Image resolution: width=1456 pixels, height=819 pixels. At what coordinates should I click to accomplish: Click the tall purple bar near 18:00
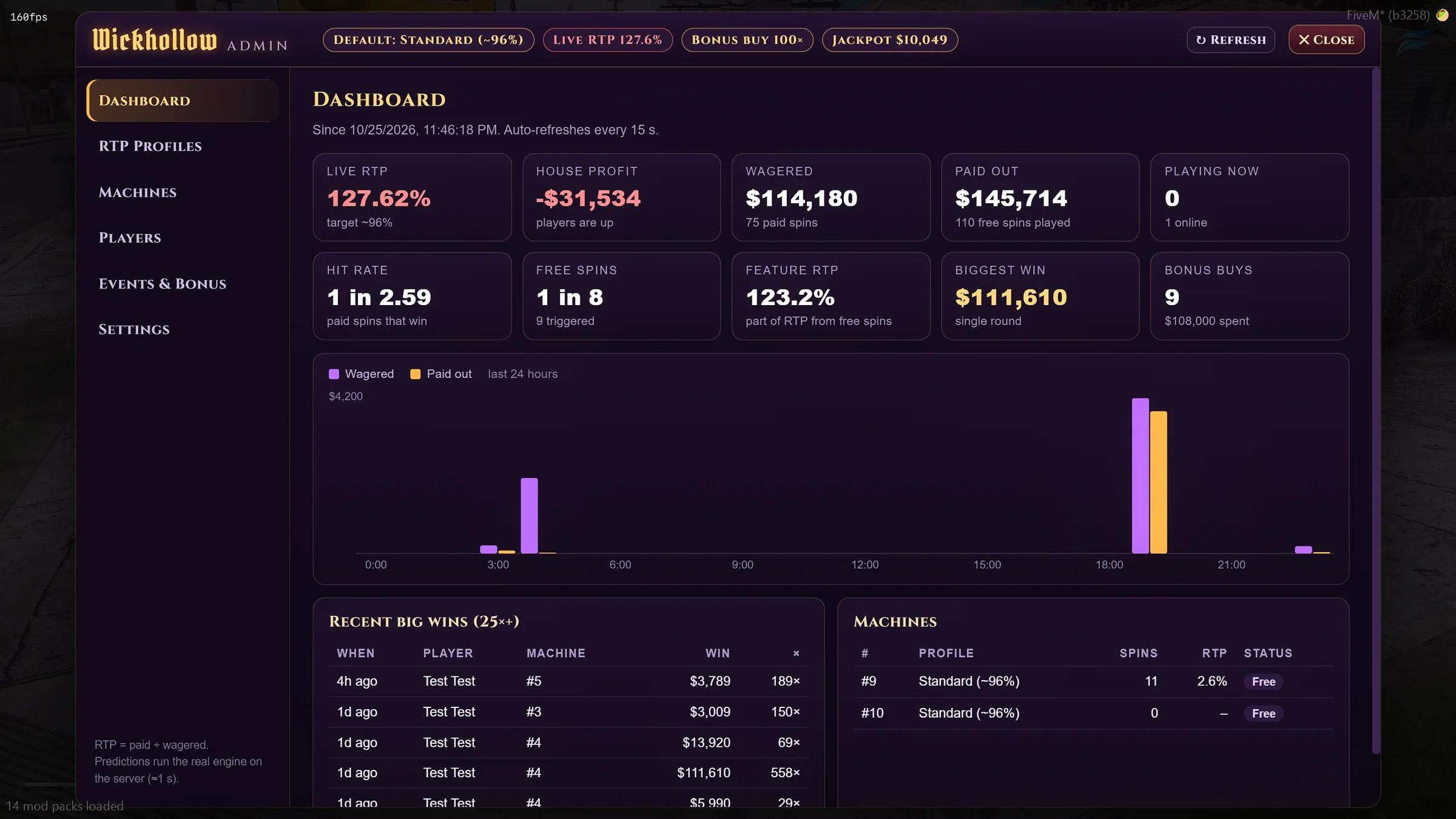tap(1140, 476)
